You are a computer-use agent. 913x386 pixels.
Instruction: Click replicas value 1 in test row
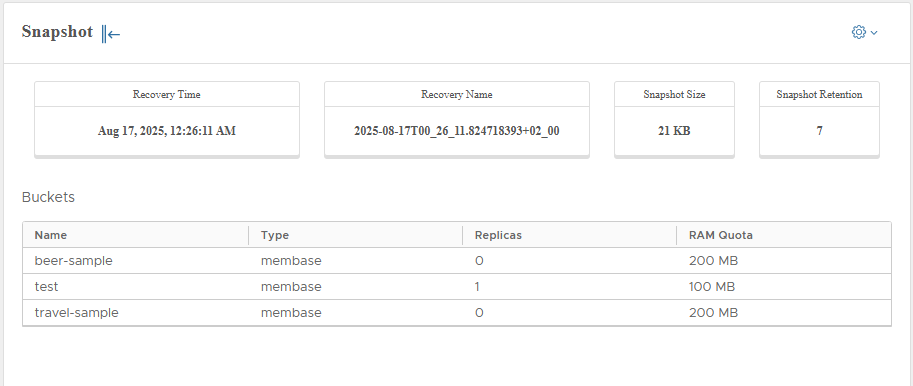pyautogui.click(x=479, y=286)
